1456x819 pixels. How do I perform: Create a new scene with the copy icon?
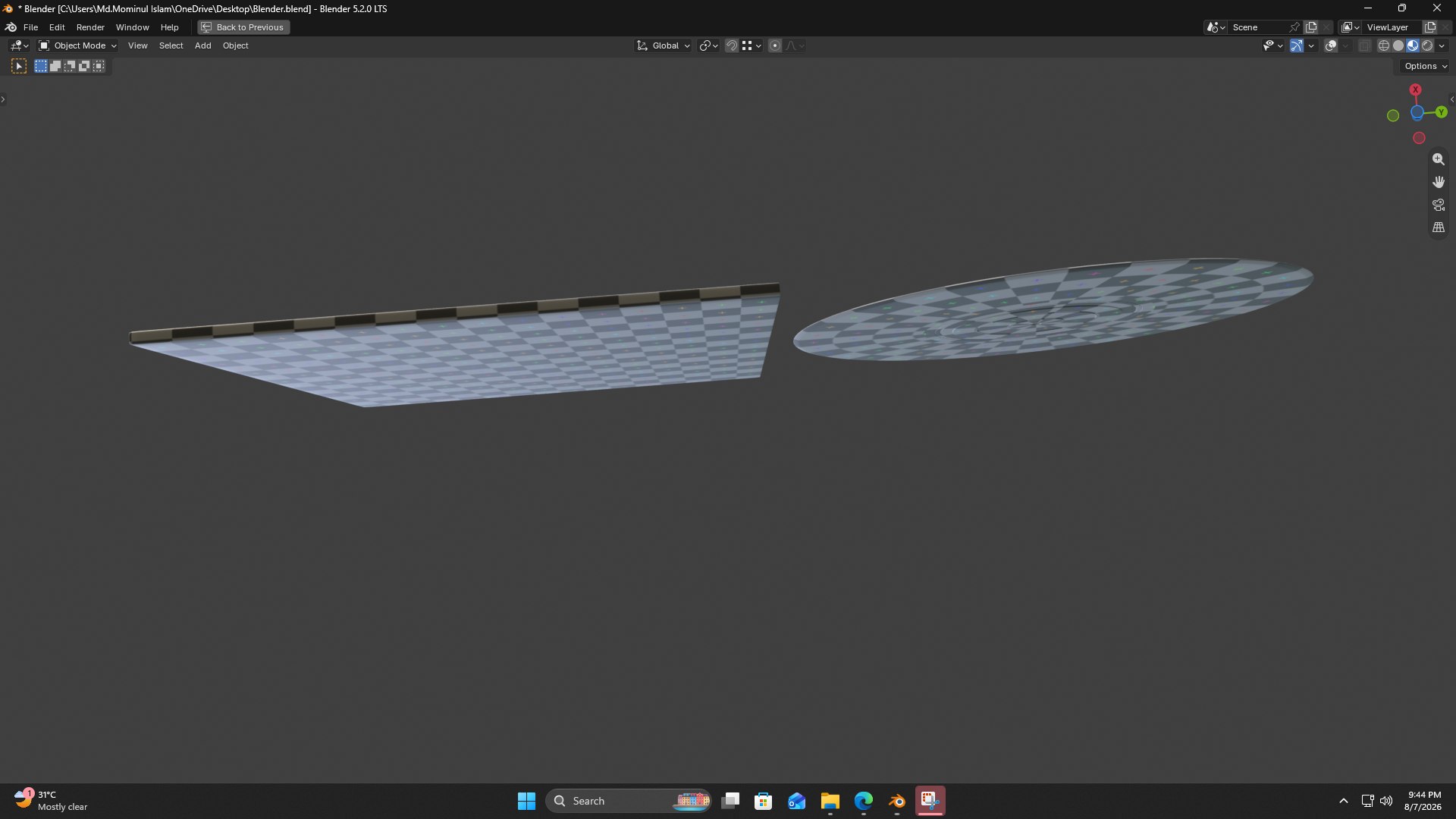pos(1311,27)
